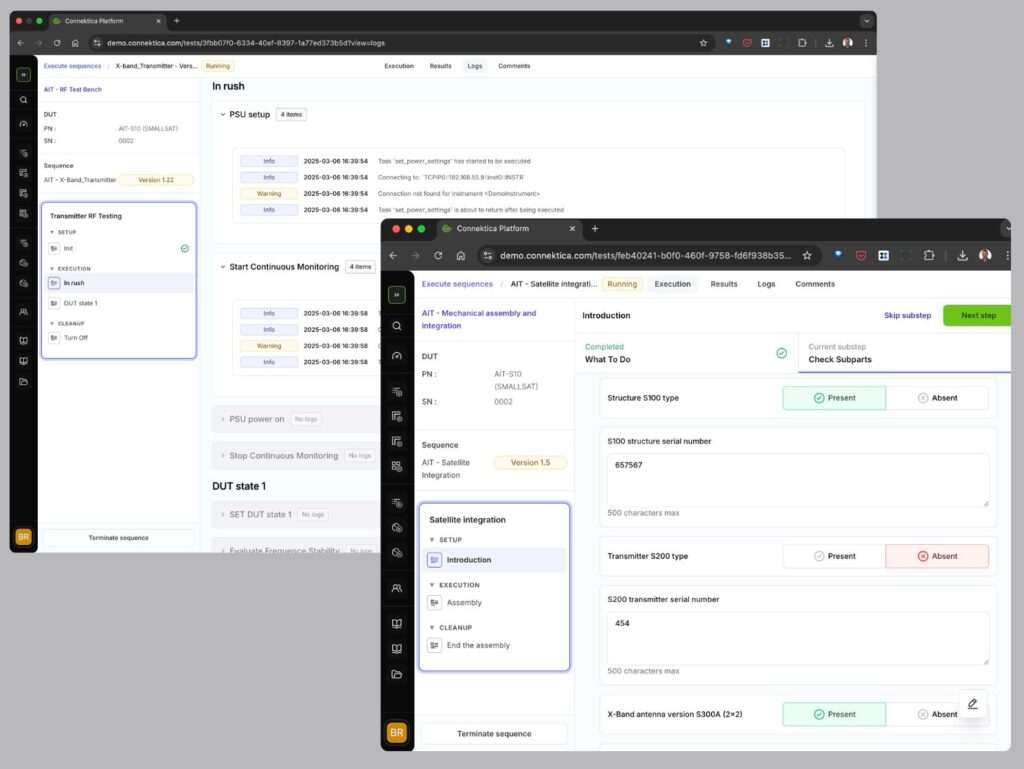Screen dimensions: 1024x769
Task: Collapse SETUP section in Transmitter RF Testing
Action: [52, 232]
